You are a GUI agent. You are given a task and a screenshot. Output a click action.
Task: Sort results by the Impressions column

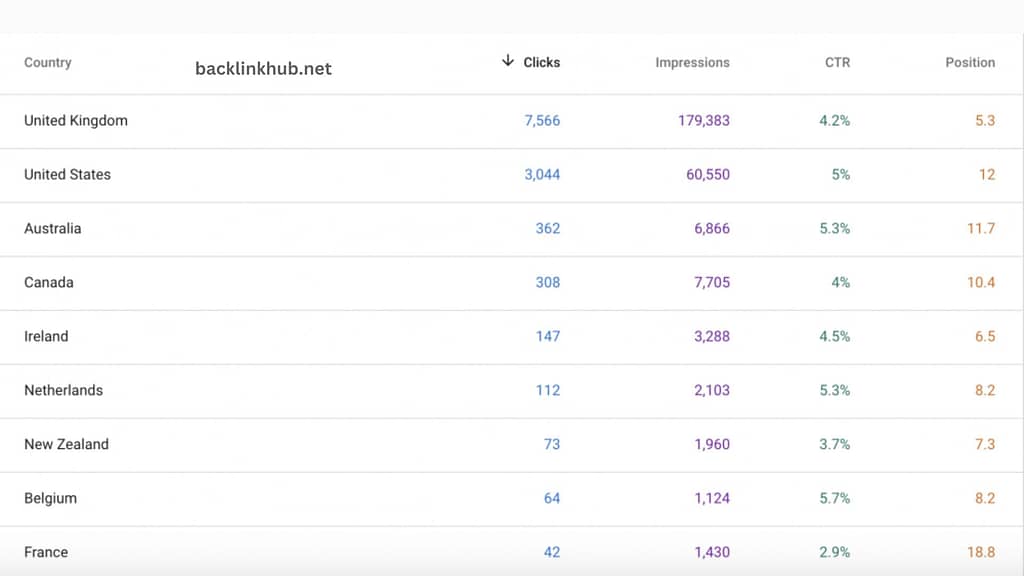692,62
